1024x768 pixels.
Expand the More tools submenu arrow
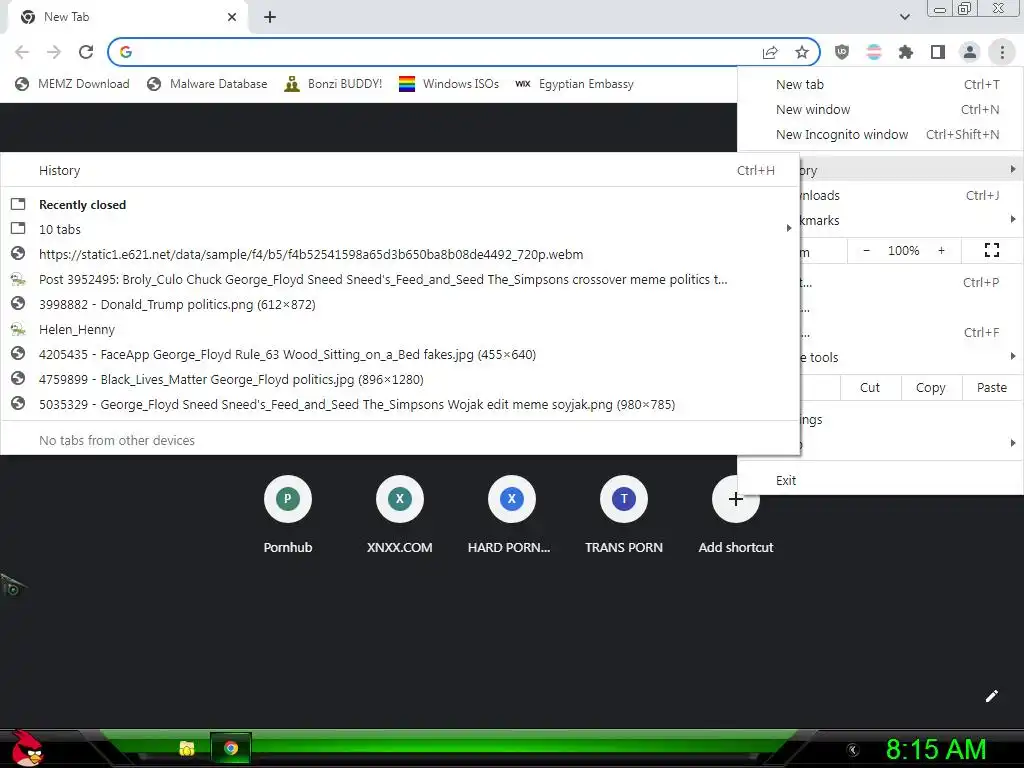(1012, 356)
